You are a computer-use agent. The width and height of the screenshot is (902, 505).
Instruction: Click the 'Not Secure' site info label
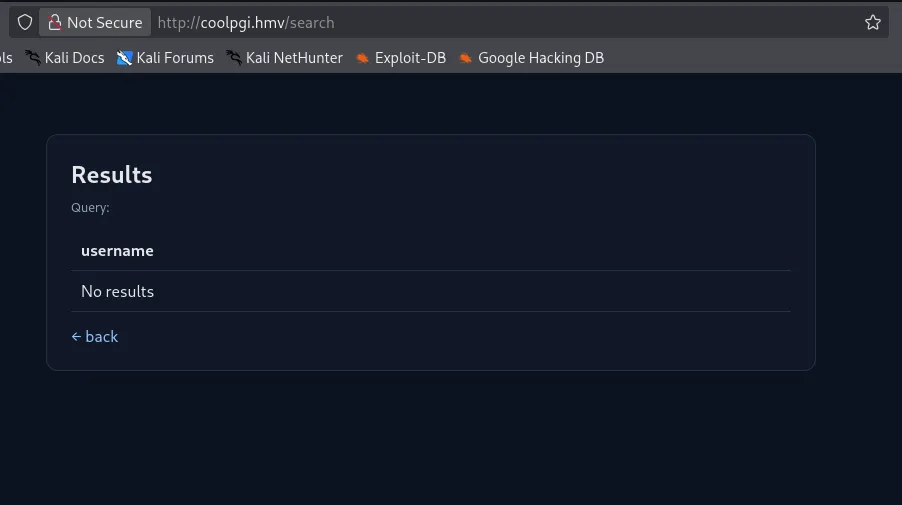(x=104, y=22)
